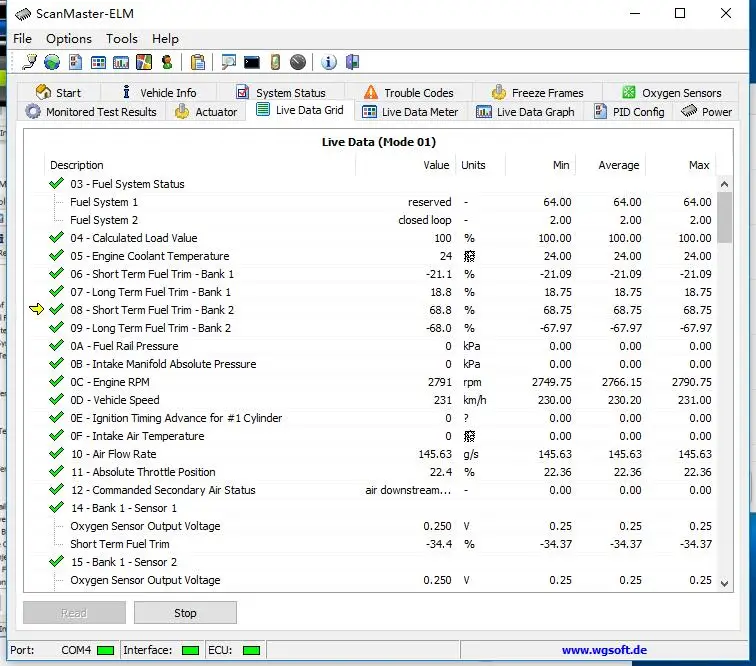Viewport: 756px width, 666px height.
Task: Click the person figure toolbar icon
Action: 167,62
